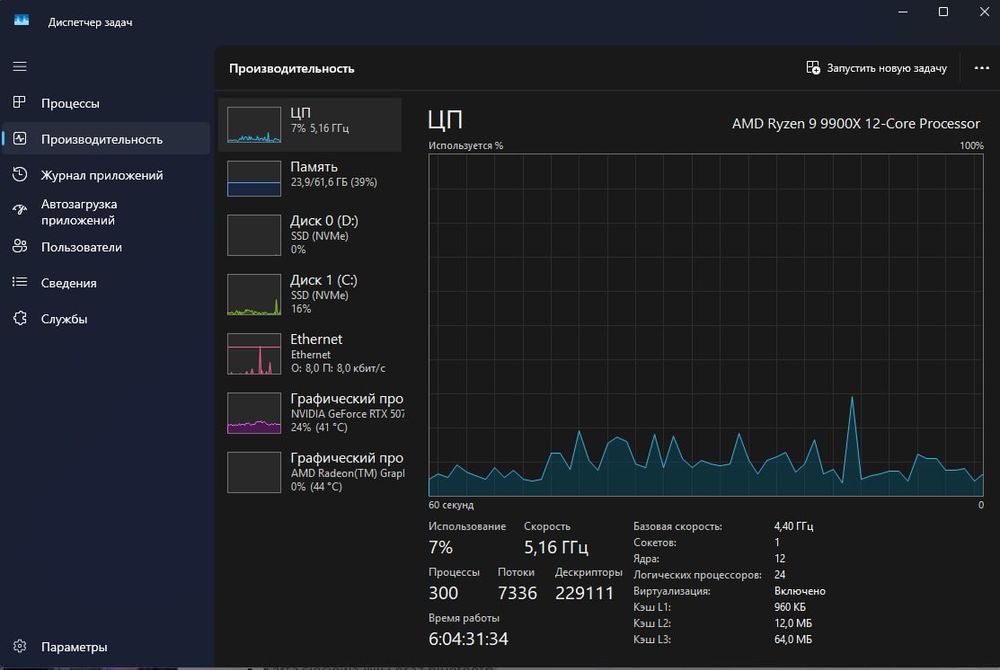Click the large ЦП heading
The image size is (1000, 670).
click(x=445, y=120)
